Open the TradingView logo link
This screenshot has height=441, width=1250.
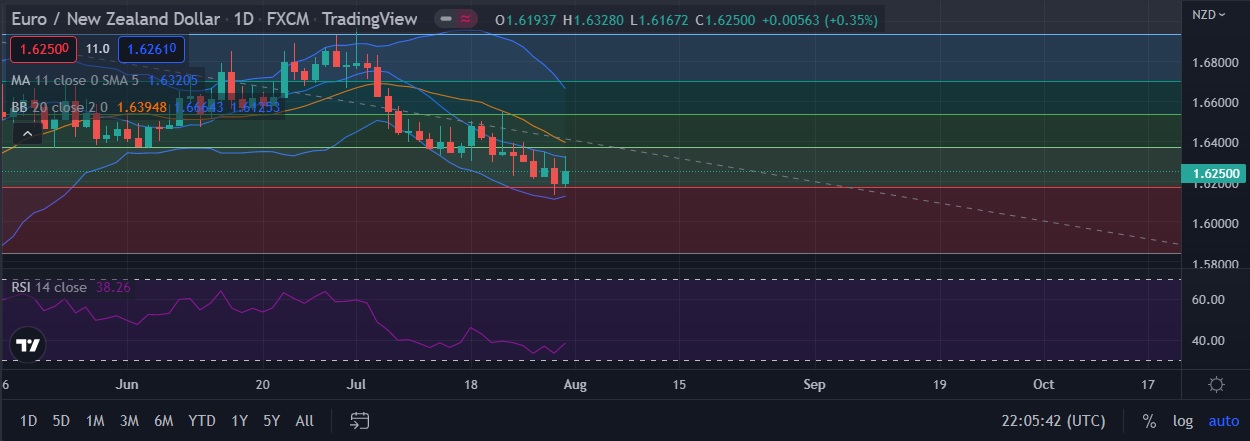[28, 345]
